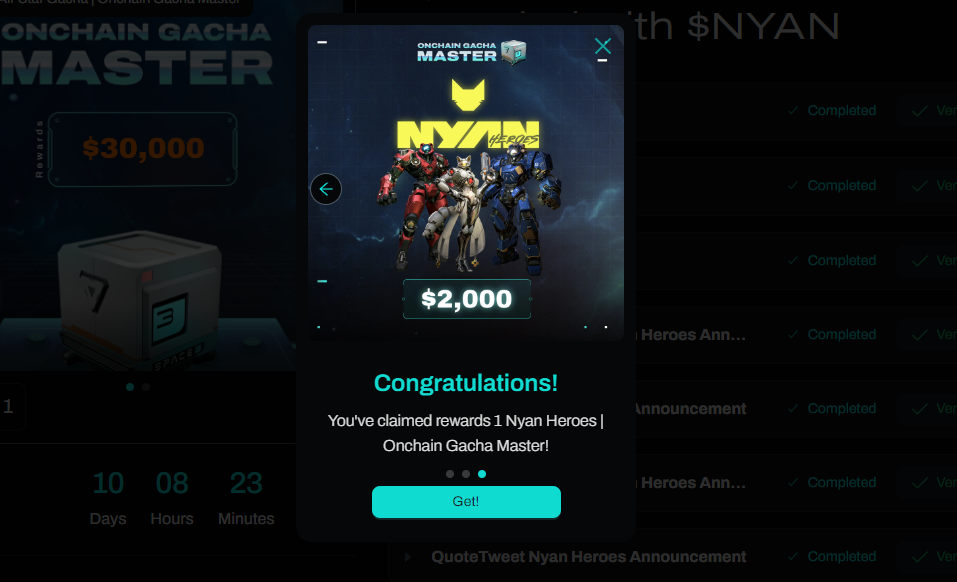Screen dimensions: 957x582
Task: Click the $30,000 rewards box
Action: click(x=143, y=148)
